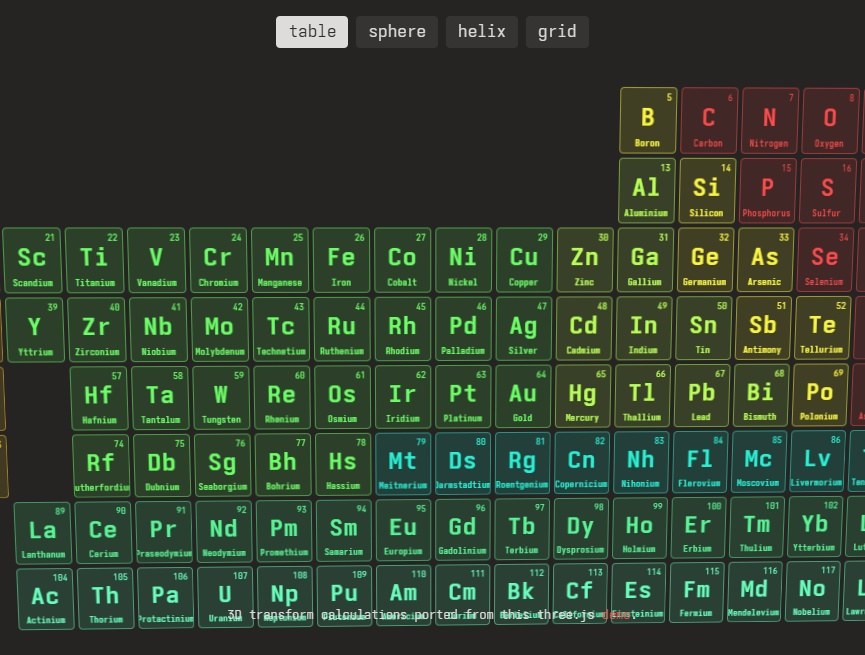Select the Copernicium (Cn) element tile
865x655 pixels.
click(x=581, y=463)
